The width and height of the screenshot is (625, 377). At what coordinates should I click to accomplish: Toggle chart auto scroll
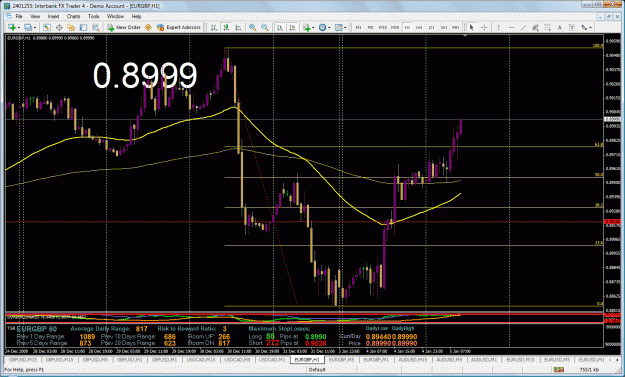click(x=280, y=27)
